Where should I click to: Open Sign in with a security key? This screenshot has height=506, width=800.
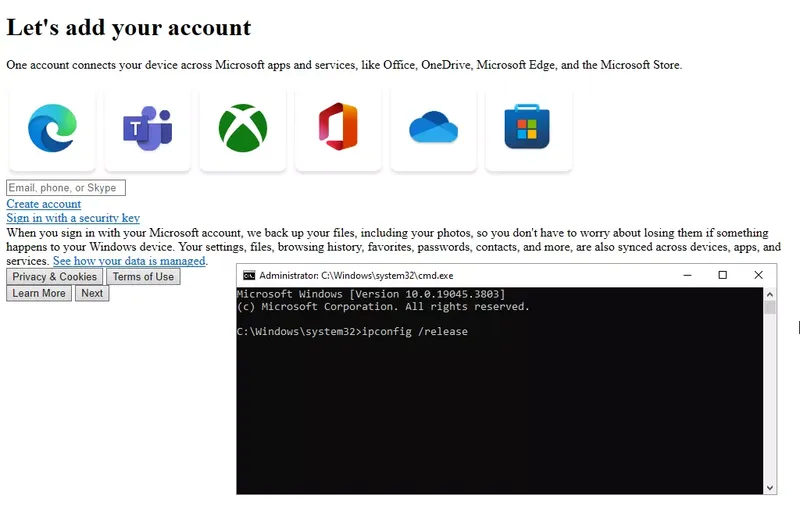[73, 218]
